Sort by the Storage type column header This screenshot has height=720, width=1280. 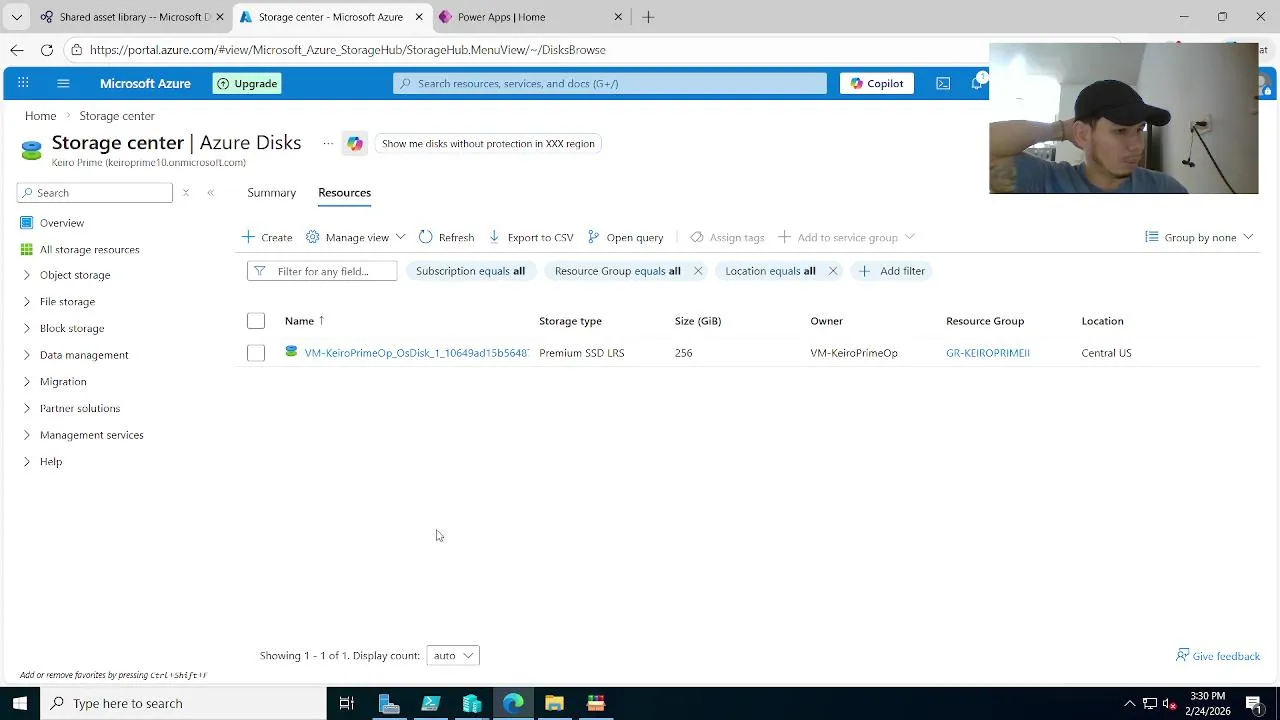570,321
